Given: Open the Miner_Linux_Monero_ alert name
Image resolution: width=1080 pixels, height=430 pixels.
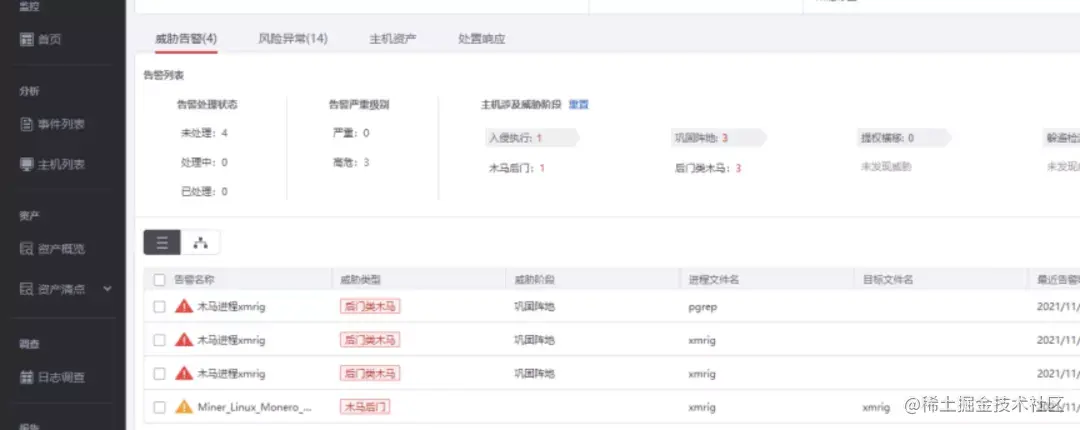Looking at the screenshot, I should 254,407.
